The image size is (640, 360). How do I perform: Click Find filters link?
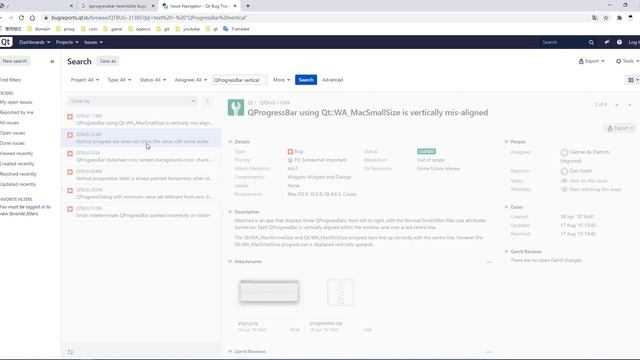(10, 80)
